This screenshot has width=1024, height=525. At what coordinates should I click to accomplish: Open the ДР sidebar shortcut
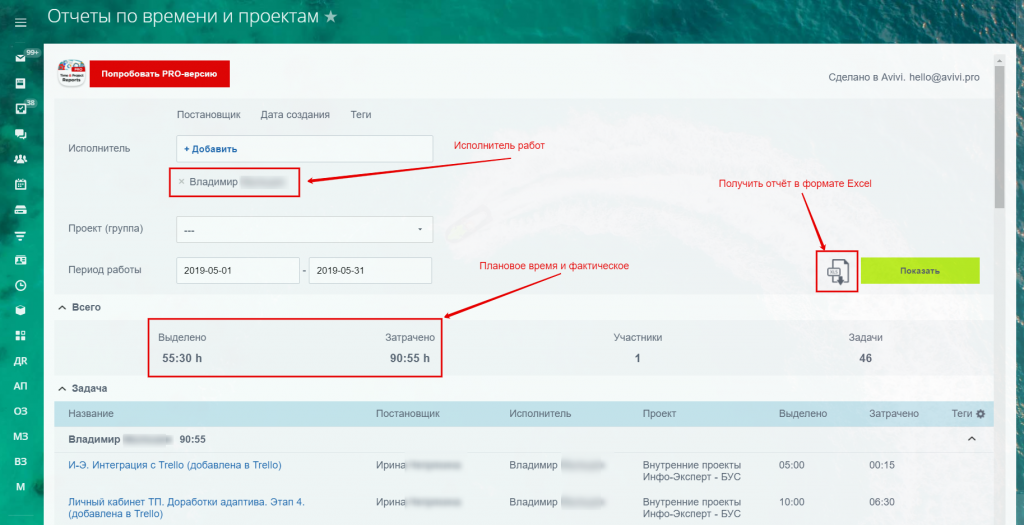pos(20,361)
